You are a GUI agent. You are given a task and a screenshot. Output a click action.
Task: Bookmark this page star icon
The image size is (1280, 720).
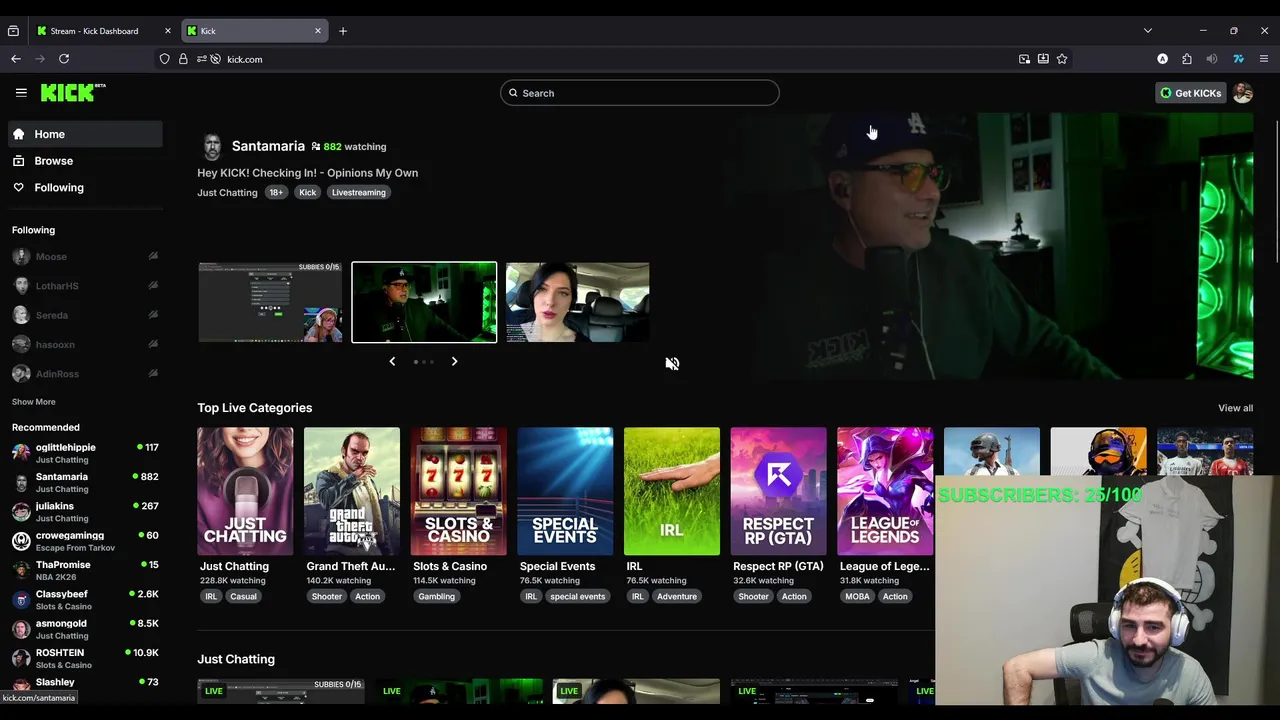point(1062,59)
